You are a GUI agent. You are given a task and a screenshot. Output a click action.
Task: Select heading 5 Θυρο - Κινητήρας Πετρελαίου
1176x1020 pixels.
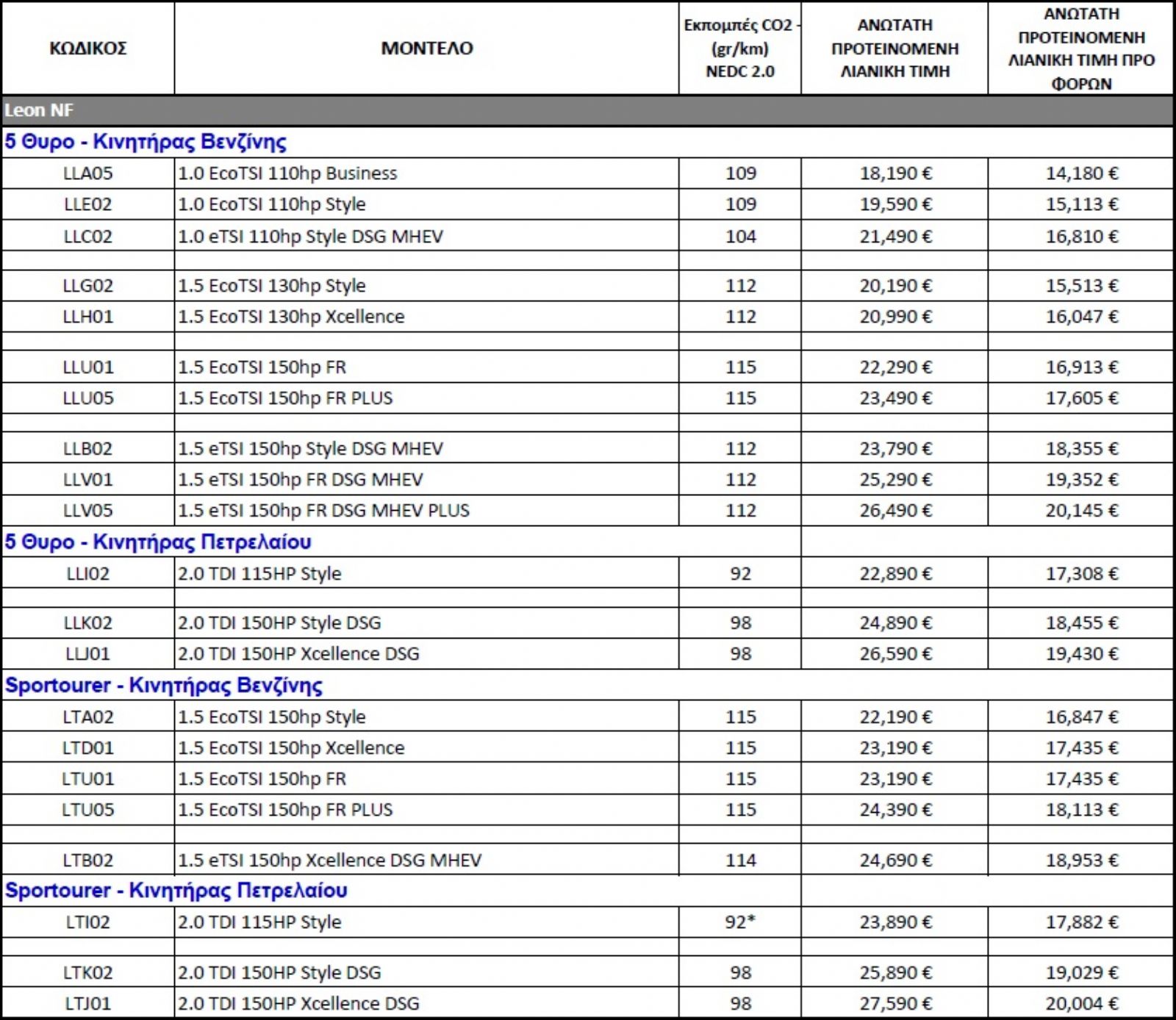click(x=158, y=542)
